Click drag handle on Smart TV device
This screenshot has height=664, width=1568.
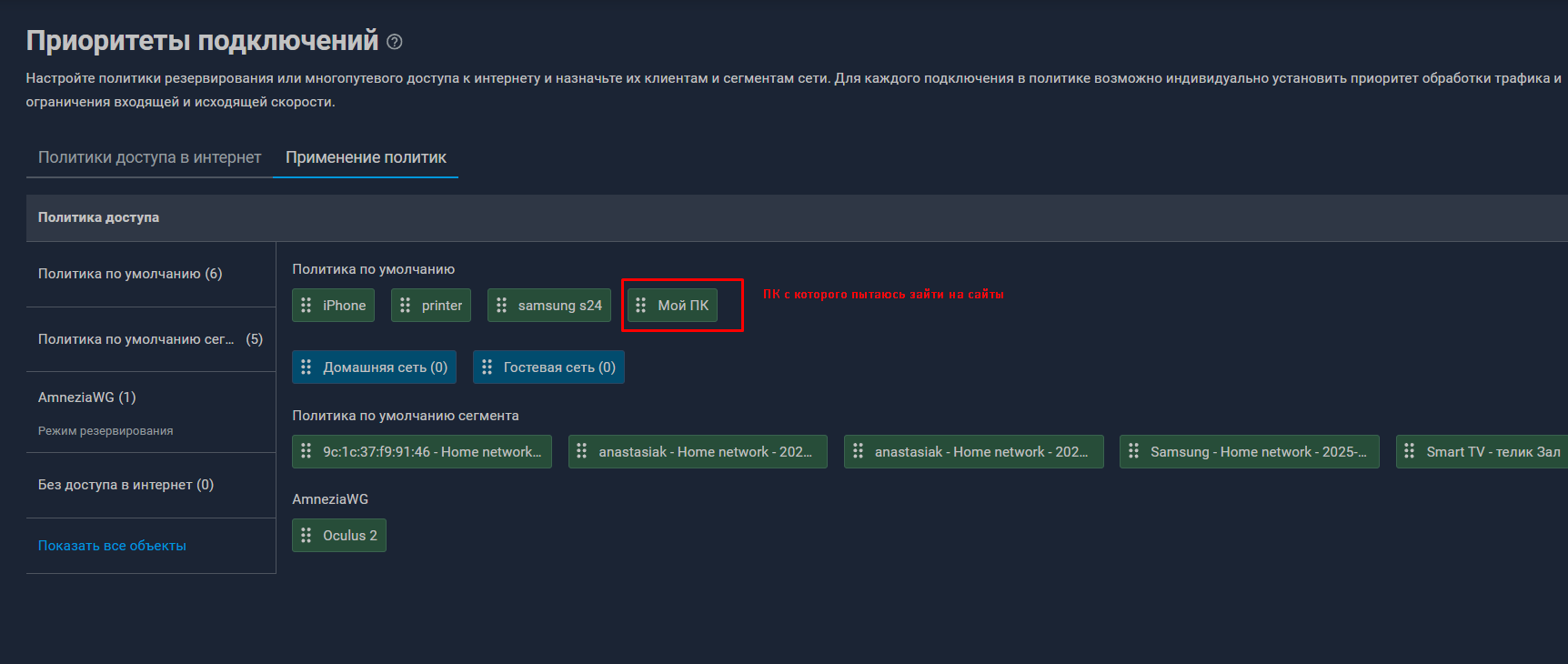[1410, 452]
